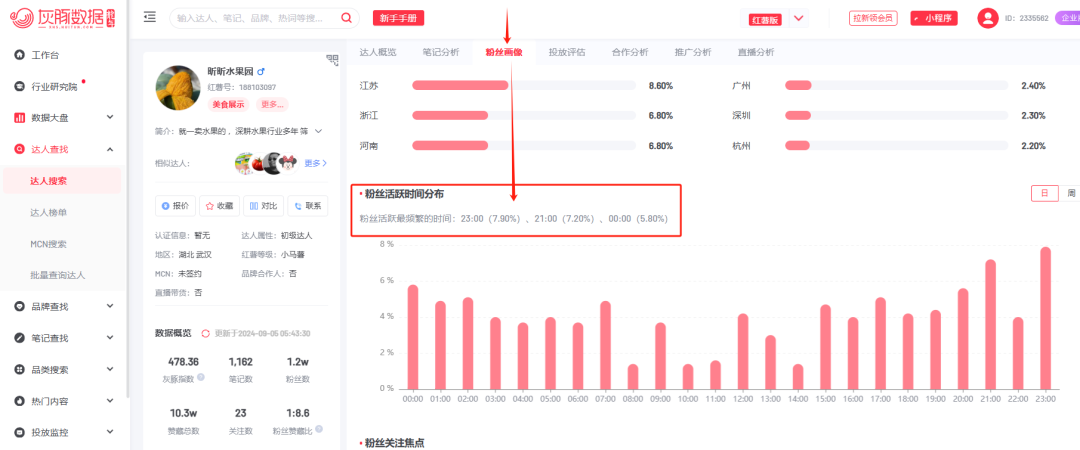
Task: Click the 浙江 percentage progress bar
Action: 523,116
